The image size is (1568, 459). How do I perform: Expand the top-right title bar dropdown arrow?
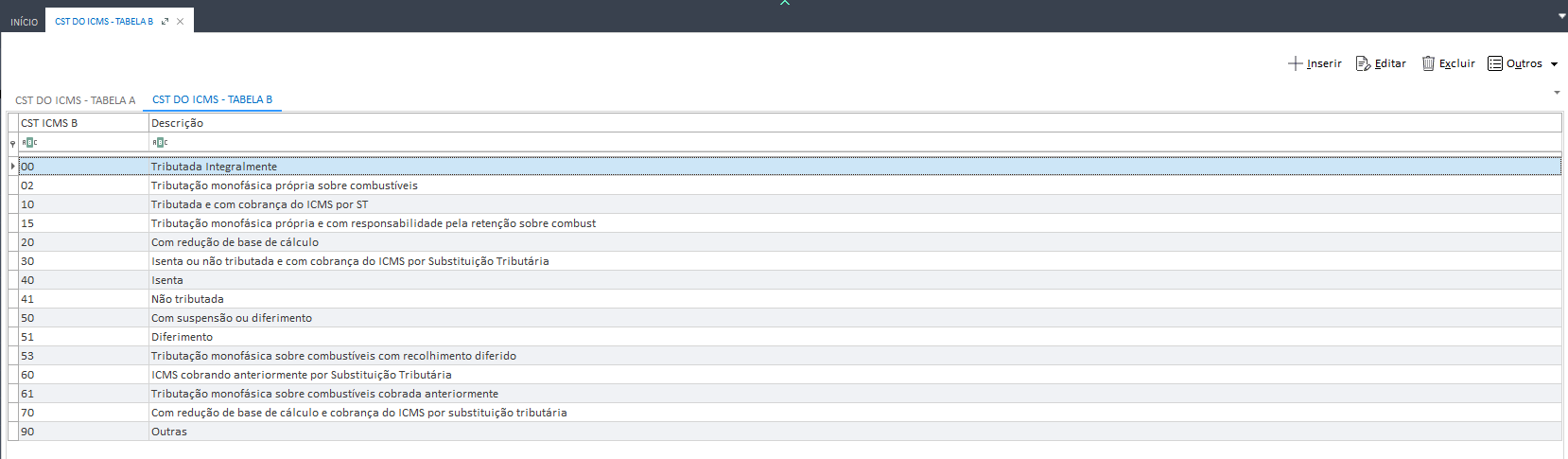pyautogui.click(x=1561, y=16)
